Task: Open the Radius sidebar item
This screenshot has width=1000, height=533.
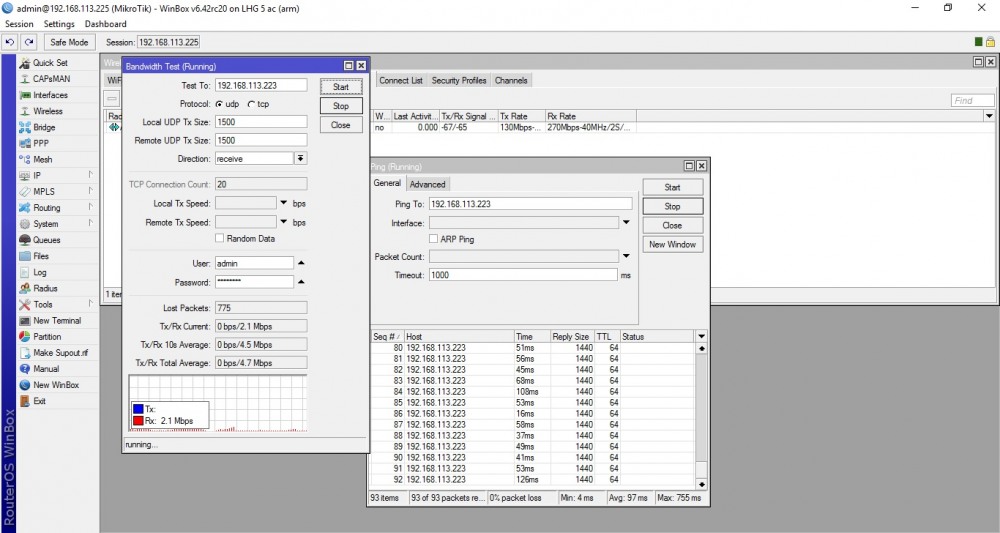Action: [x=45, y=288]
